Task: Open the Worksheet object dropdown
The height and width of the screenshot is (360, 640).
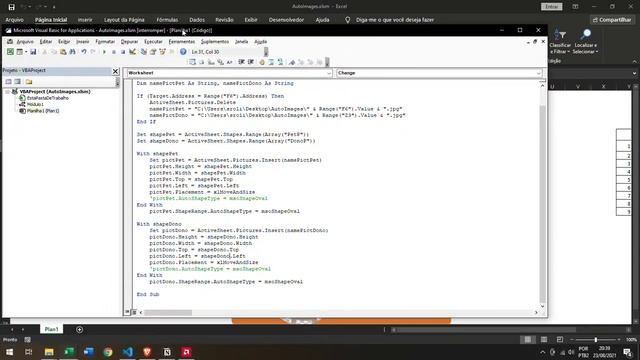Action: [x=329, y=73]
